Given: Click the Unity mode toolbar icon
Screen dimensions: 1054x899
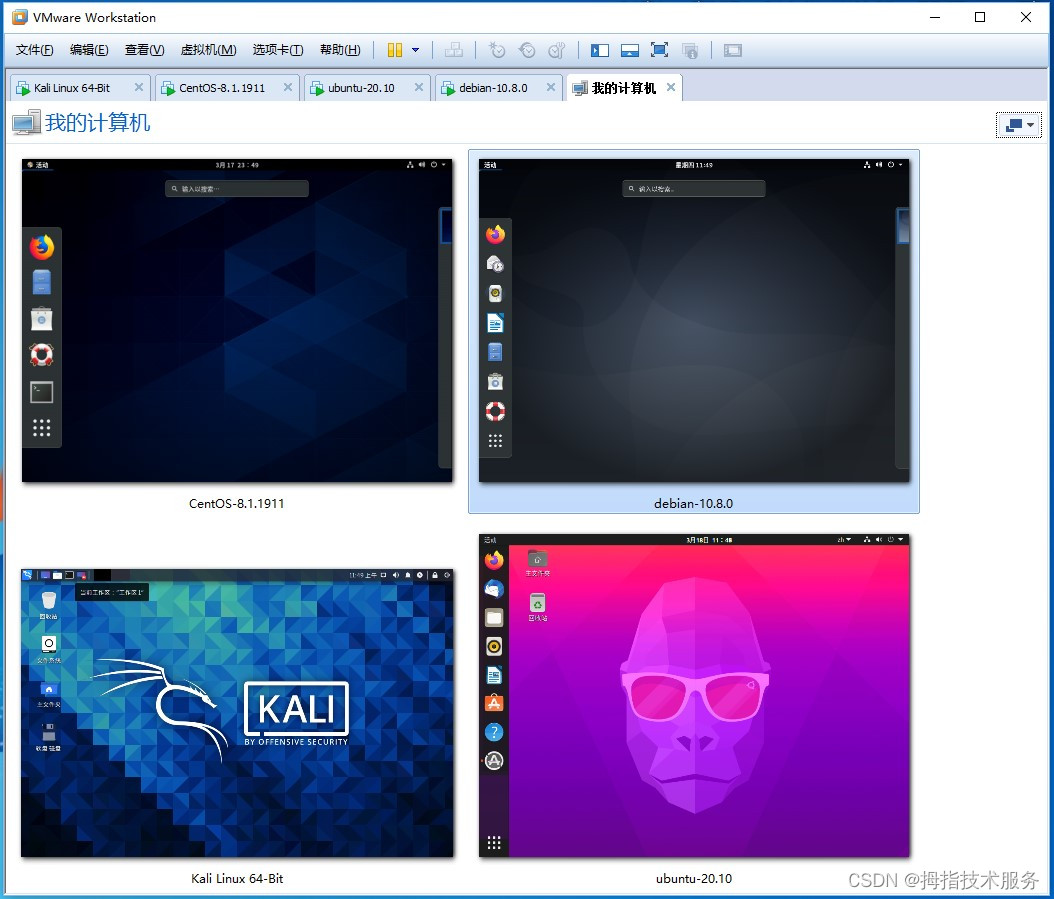Looking at the screenshot, I should [x=690, y=50].
